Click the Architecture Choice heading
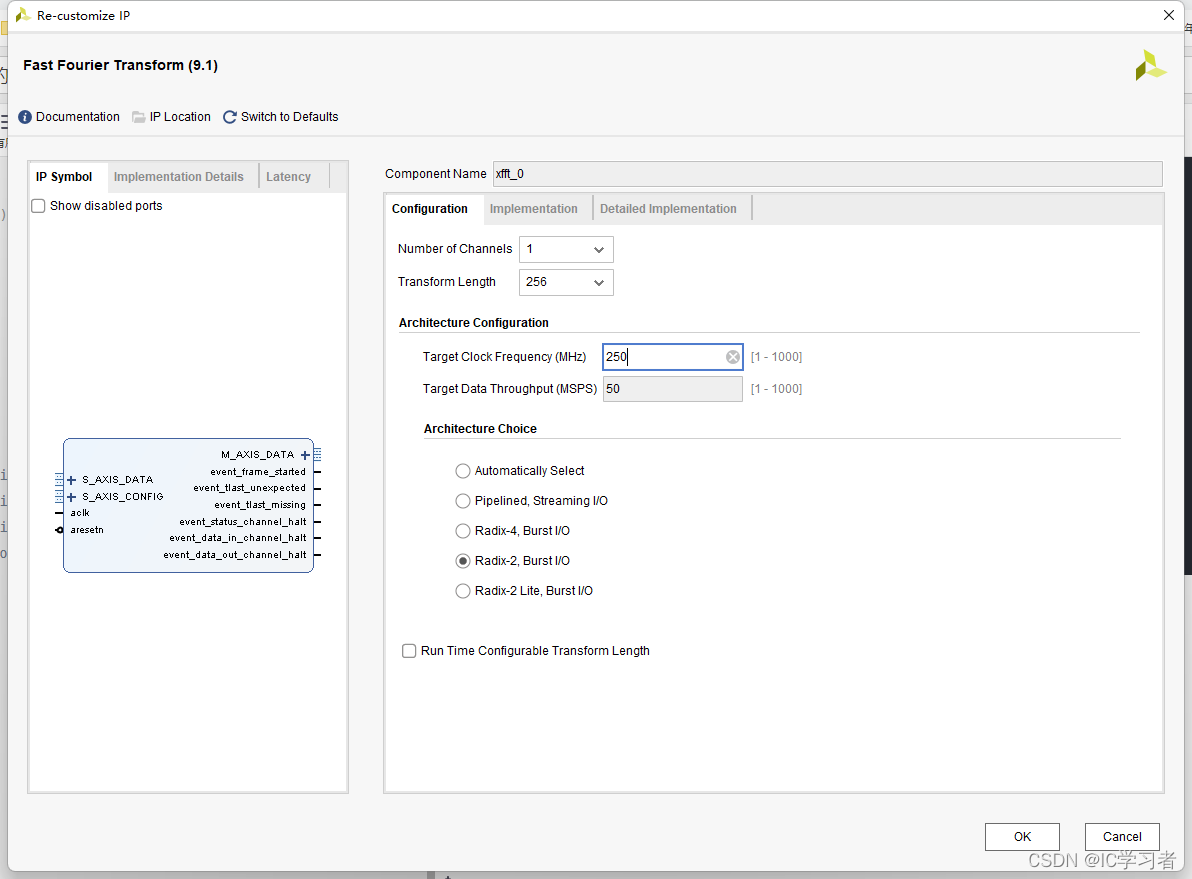 (480, 429)
